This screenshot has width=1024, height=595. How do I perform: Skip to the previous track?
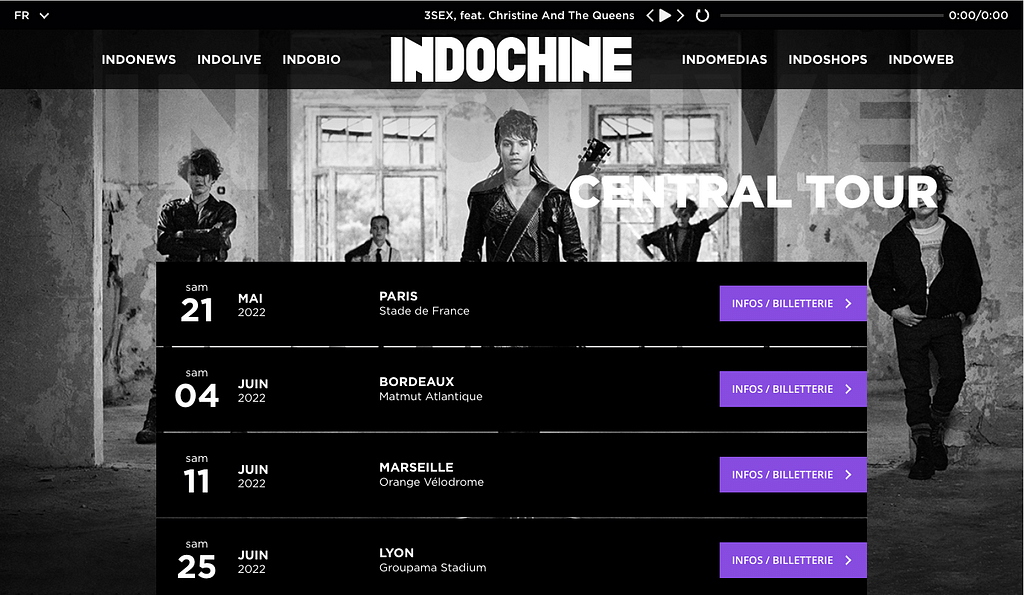click(650, 15)
